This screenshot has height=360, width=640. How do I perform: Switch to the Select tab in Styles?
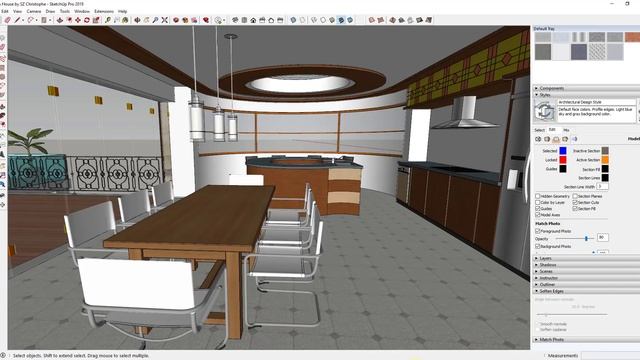(x=540, y=130)
